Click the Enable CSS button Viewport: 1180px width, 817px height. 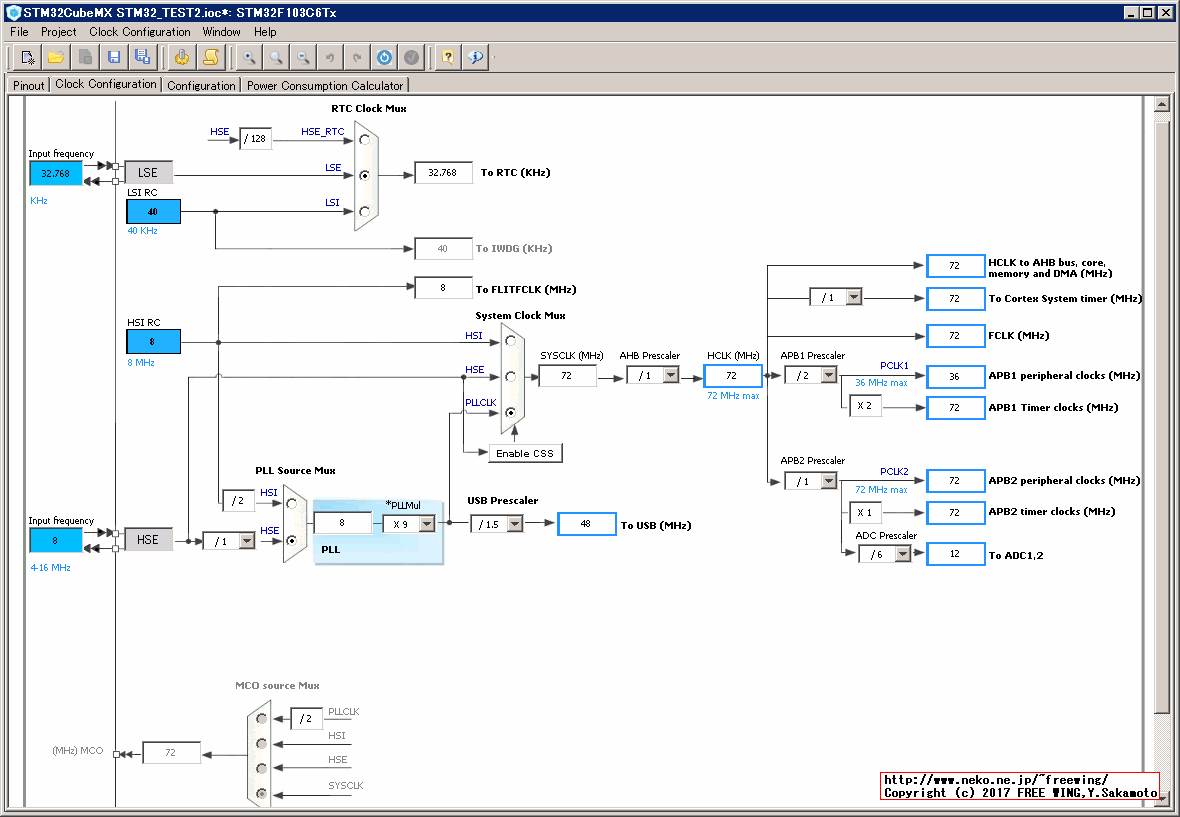coord(525,454)
